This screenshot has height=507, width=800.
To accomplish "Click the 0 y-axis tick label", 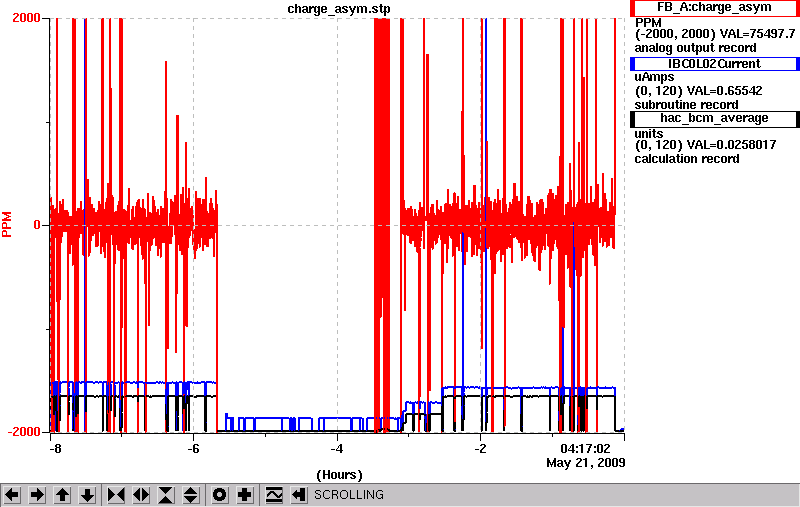I will [37, 225].
